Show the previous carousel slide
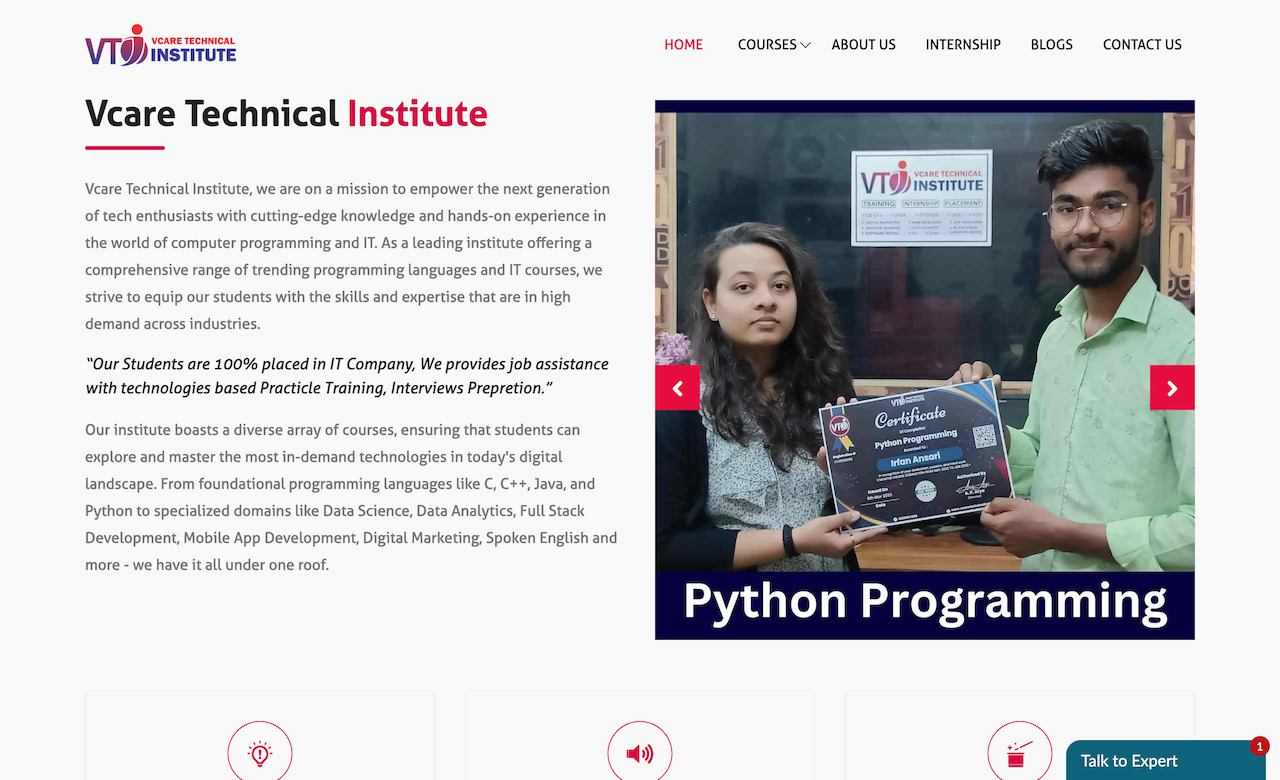The width and height of the screenshot is (1280, 780). tap(677, 388)
